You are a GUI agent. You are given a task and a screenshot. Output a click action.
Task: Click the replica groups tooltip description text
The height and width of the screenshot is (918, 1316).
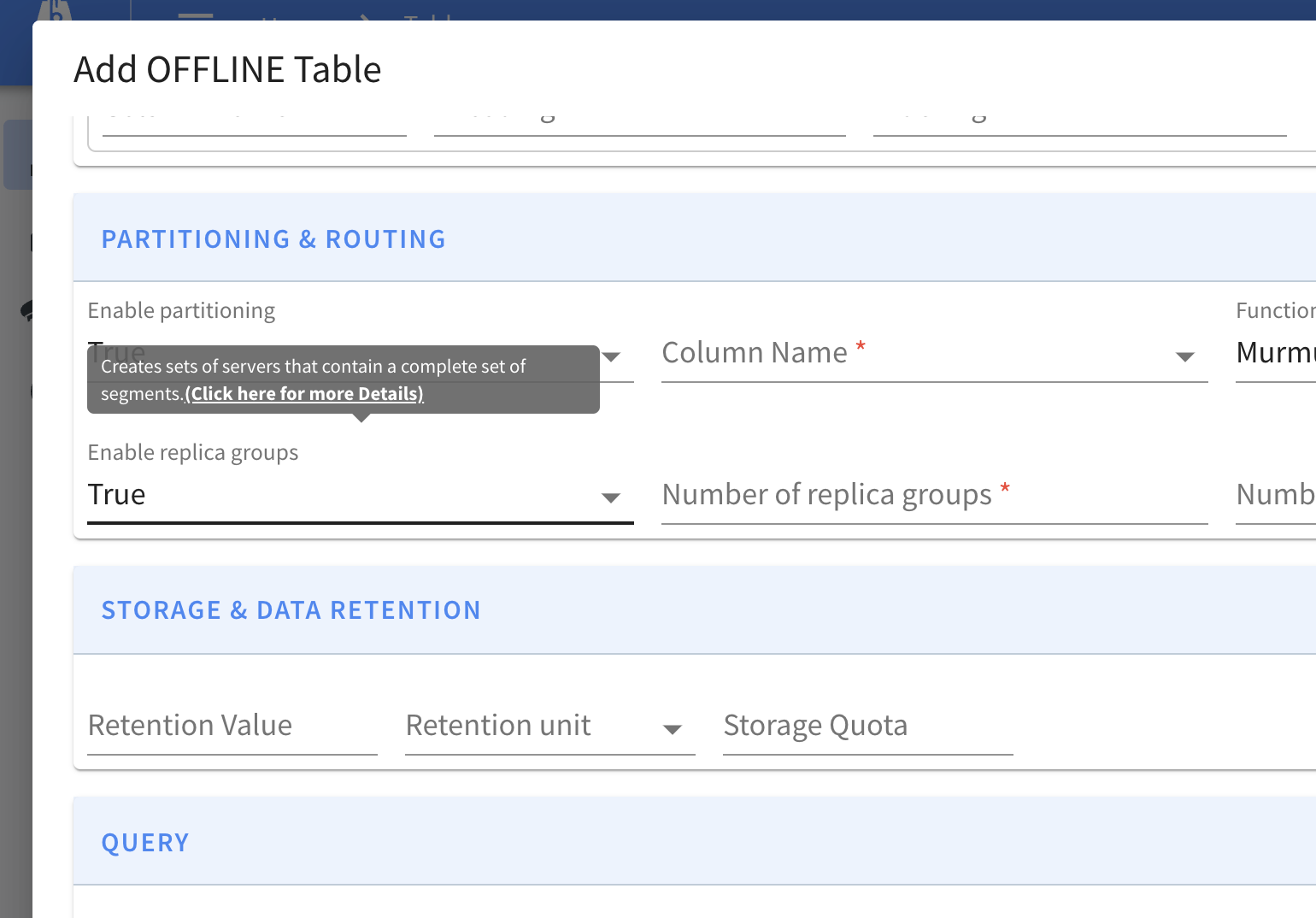coord(313,367)
